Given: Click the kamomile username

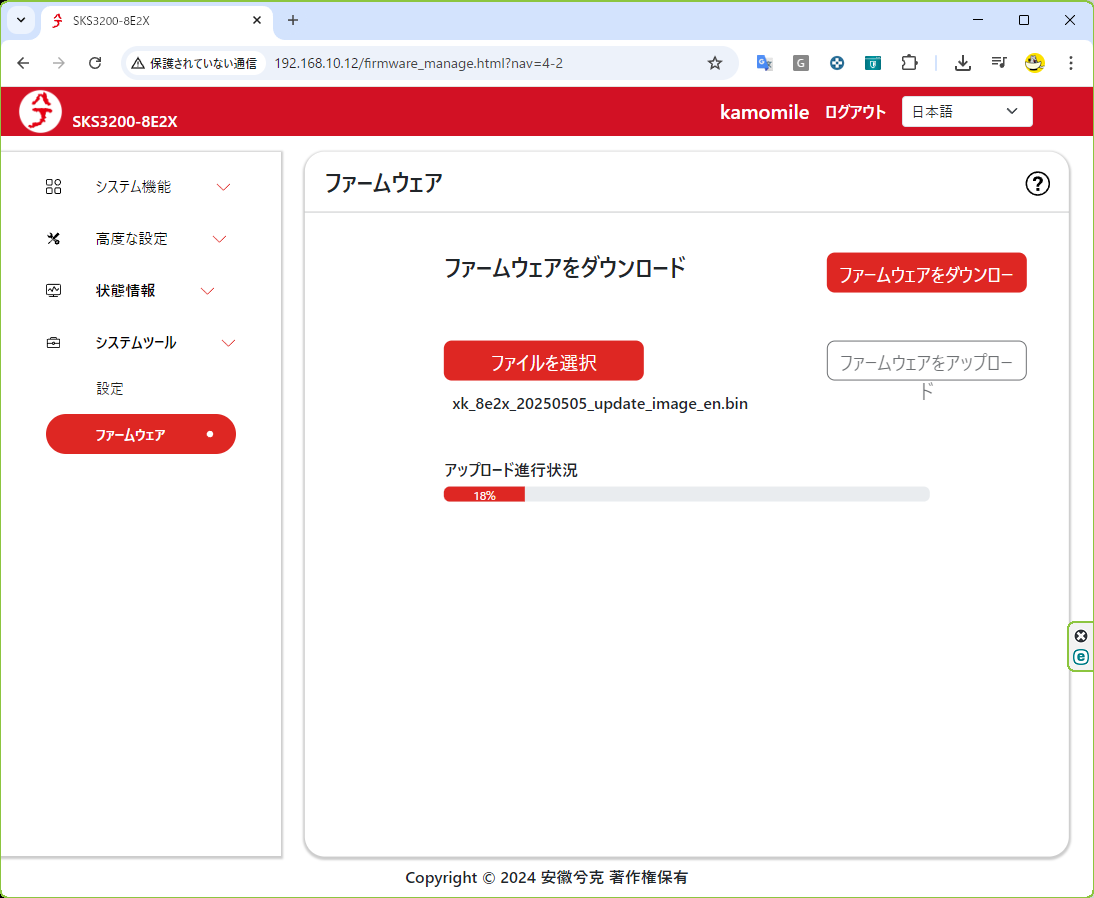Looking at the screenshot, I should coord(764,112).
